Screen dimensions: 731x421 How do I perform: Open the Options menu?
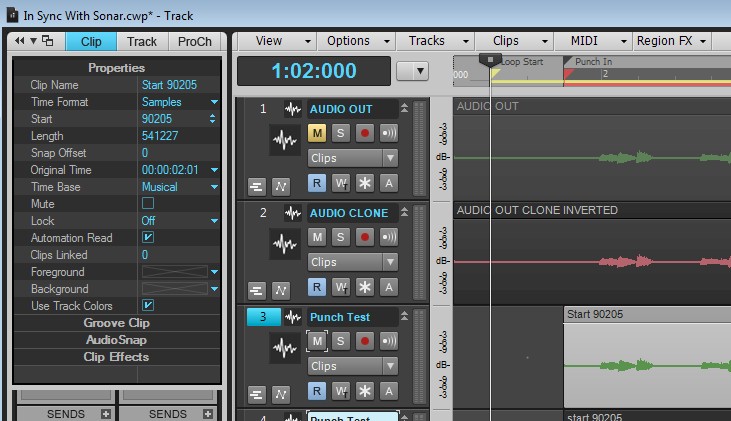[x=357, y=41]
